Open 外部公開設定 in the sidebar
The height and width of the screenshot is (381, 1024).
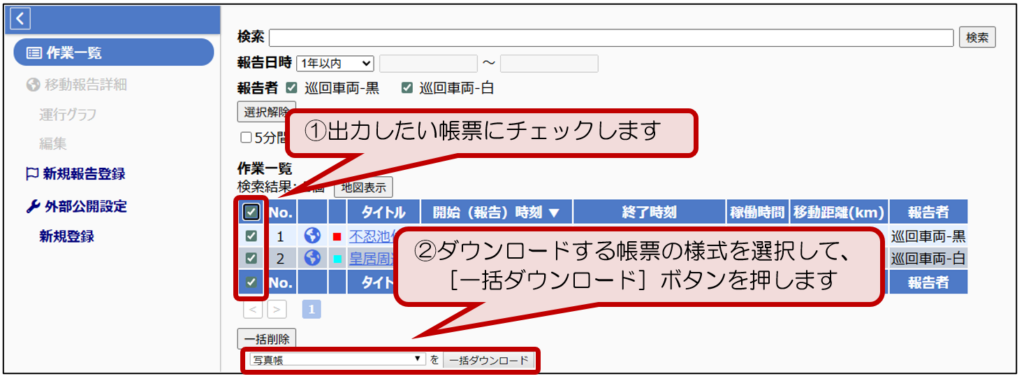point(76,207)
